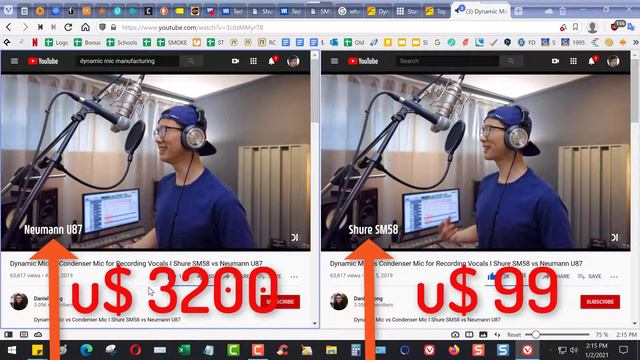Open synced tabs cloud in tab bar
Screen dimensions: 640x360
(x=549, y=11)
